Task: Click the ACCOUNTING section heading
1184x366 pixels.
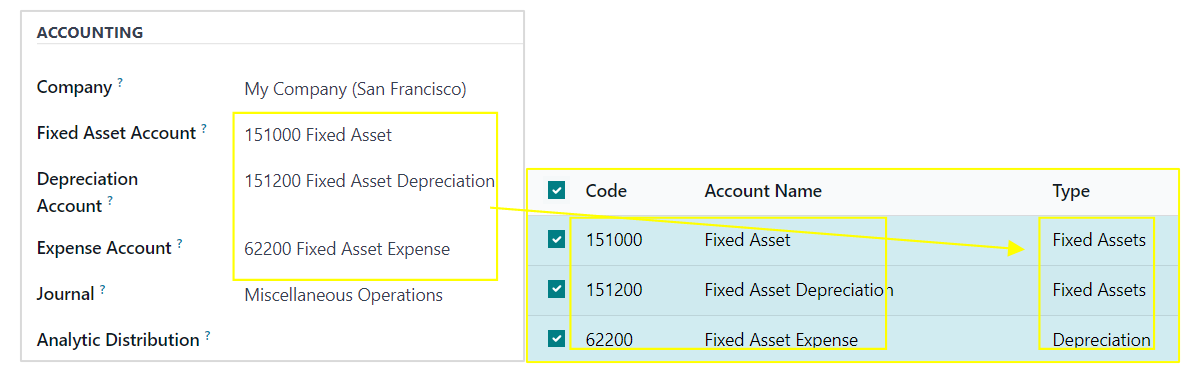Action: click(x=90, y=32)
